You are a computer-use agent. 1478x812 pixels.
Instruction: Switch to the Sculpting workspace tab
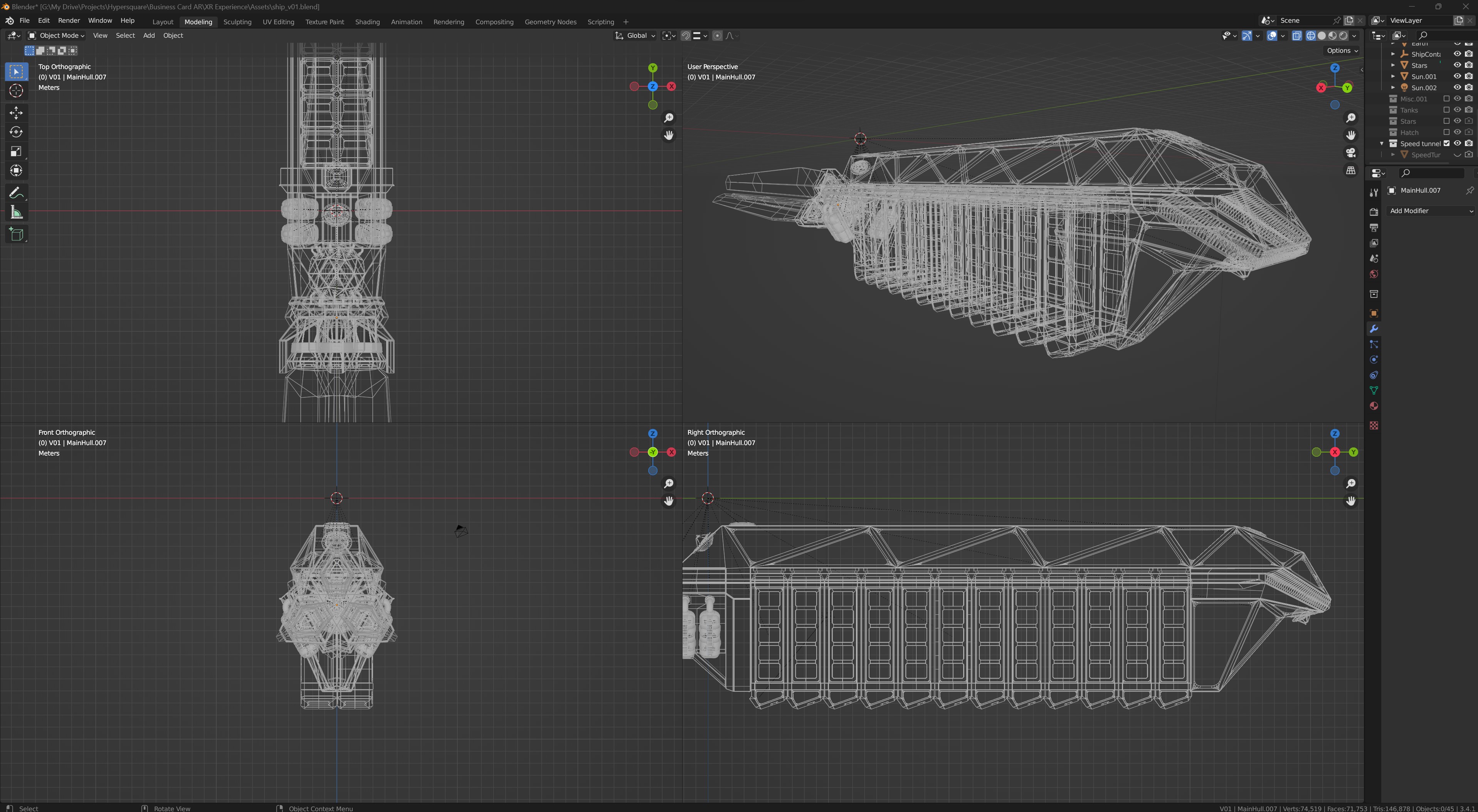click(237, 22)
